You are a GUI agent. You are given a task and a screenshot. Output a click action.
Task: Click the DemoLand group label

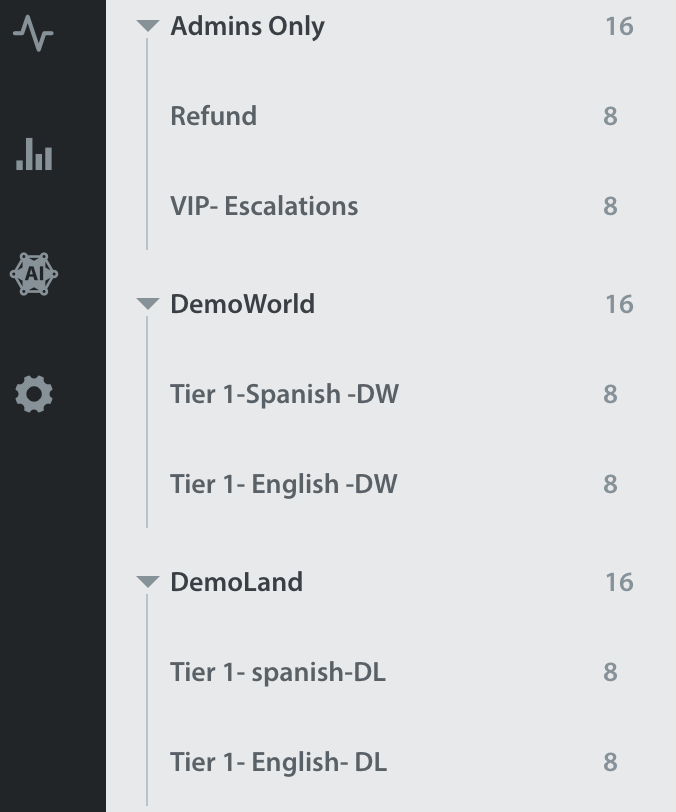point(237,582)
